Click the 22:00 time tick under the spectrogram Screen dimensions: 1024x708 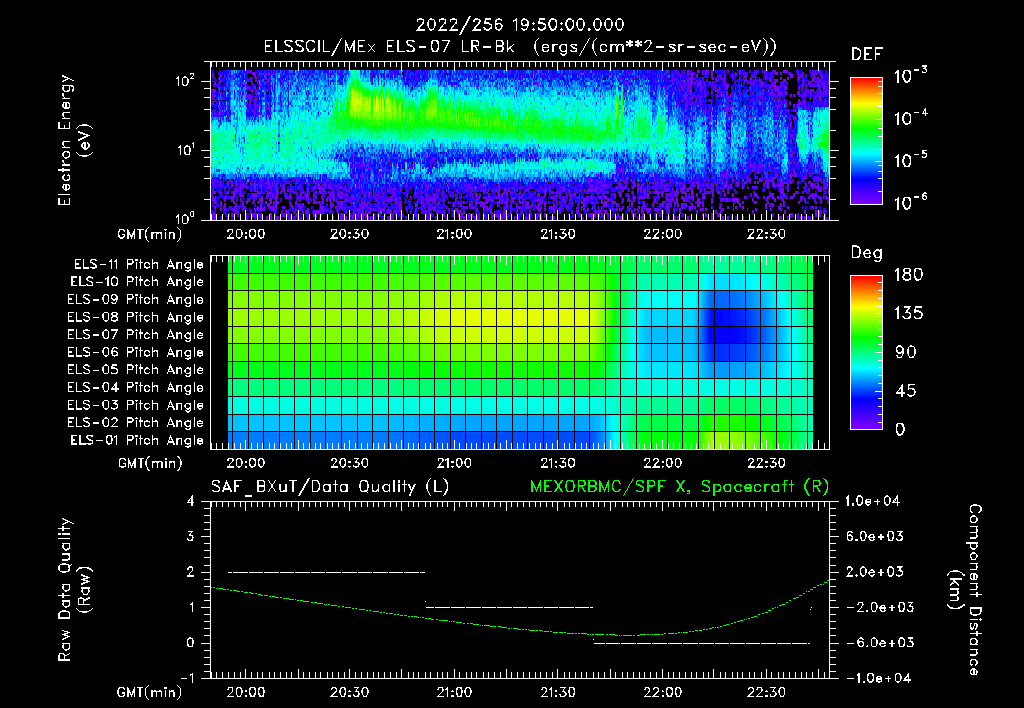[662, 234]
